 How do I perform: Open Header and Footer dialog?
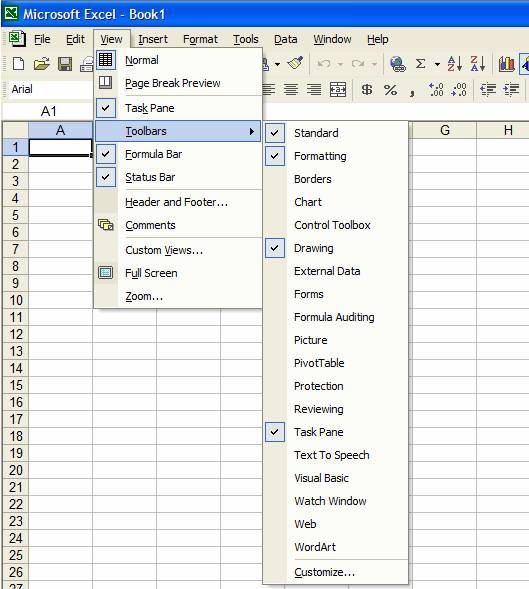(x=178, y=202)
